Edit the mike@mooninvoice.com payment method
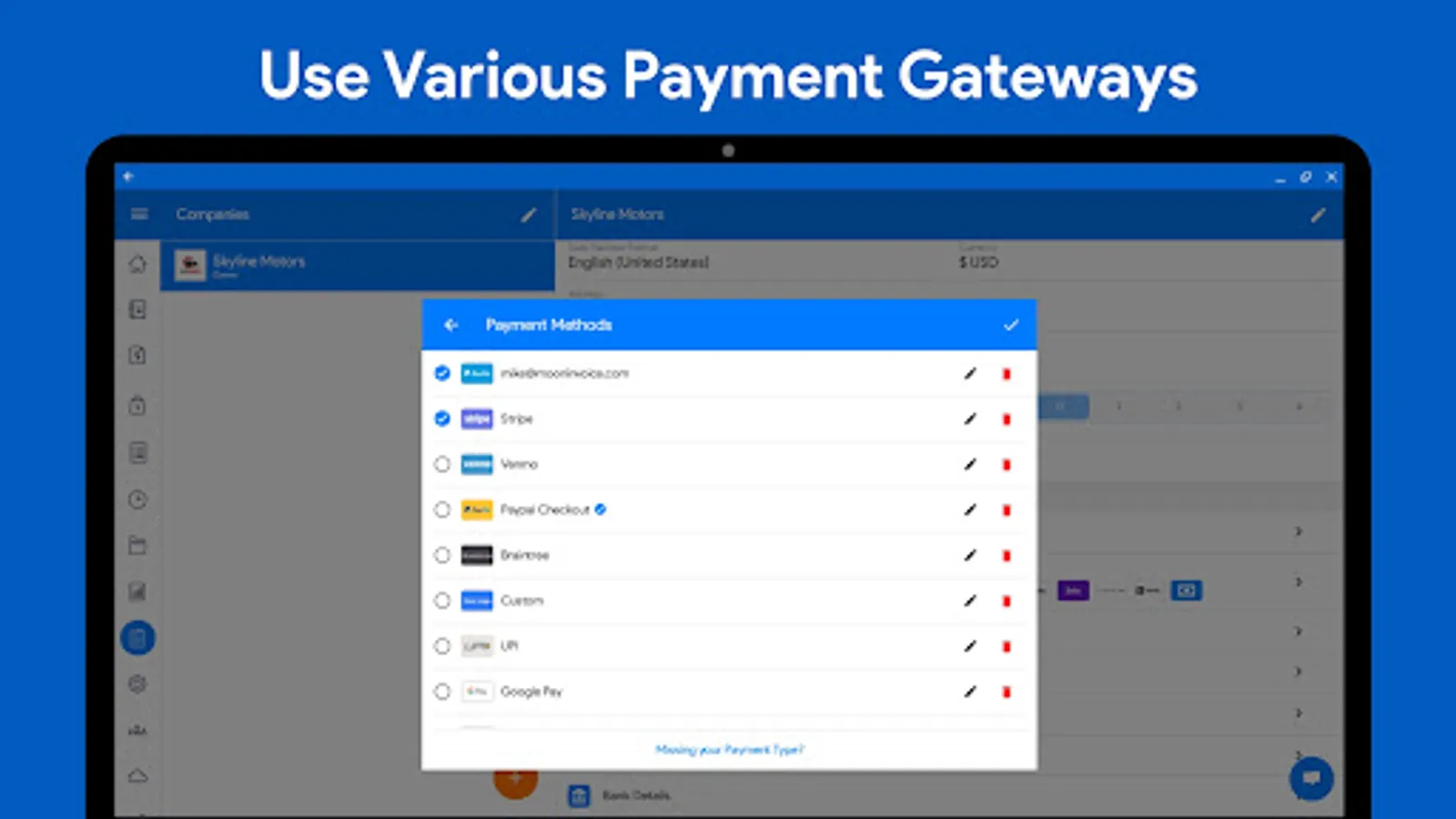The height and width of the screenshot is (819, 1456). (x=970, y=373)
